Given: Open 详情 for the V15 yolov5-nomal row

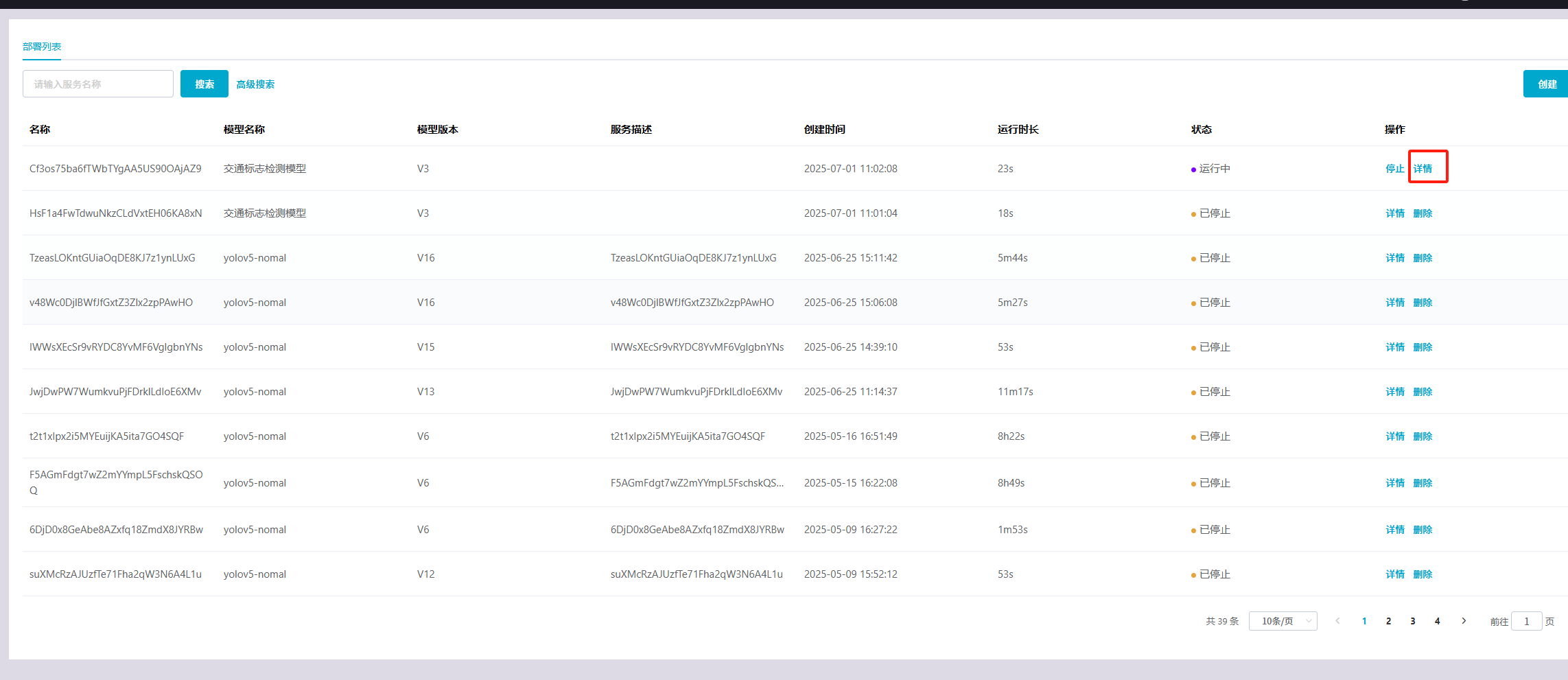Looking at the screenshot, I should [x=1394, y=347].
